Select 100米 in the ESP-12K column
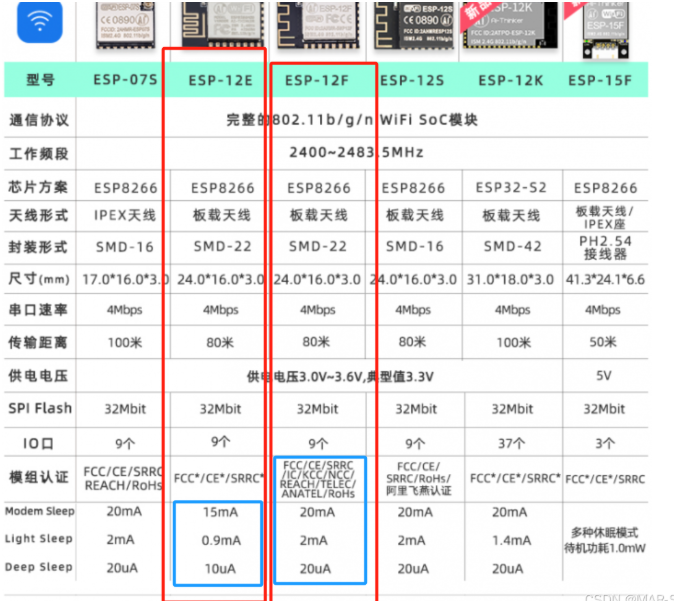 [514, 343]
